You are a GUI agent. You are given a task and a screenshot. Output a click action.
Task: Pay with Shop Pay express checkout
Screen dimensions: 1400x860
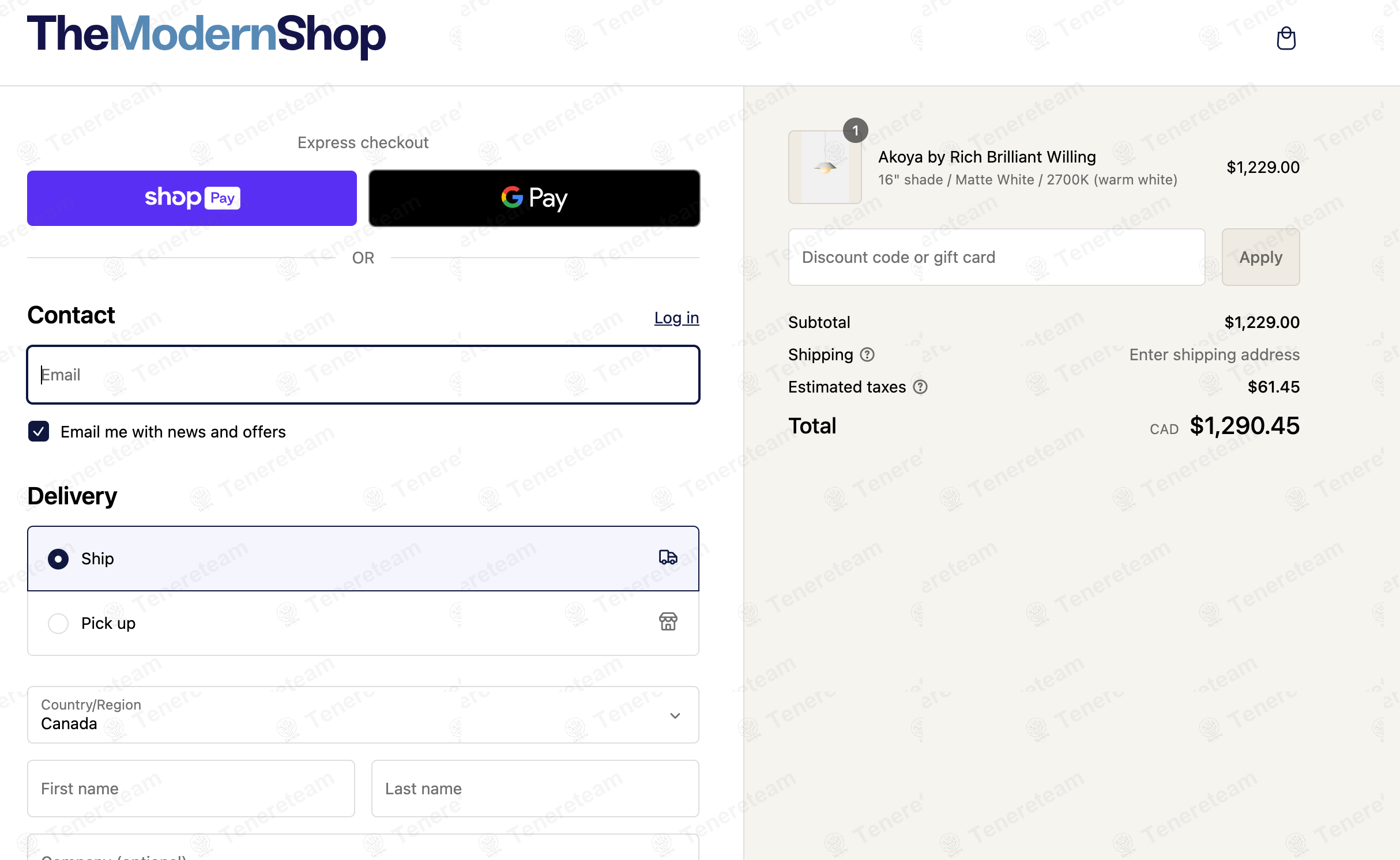pos(191,198)
